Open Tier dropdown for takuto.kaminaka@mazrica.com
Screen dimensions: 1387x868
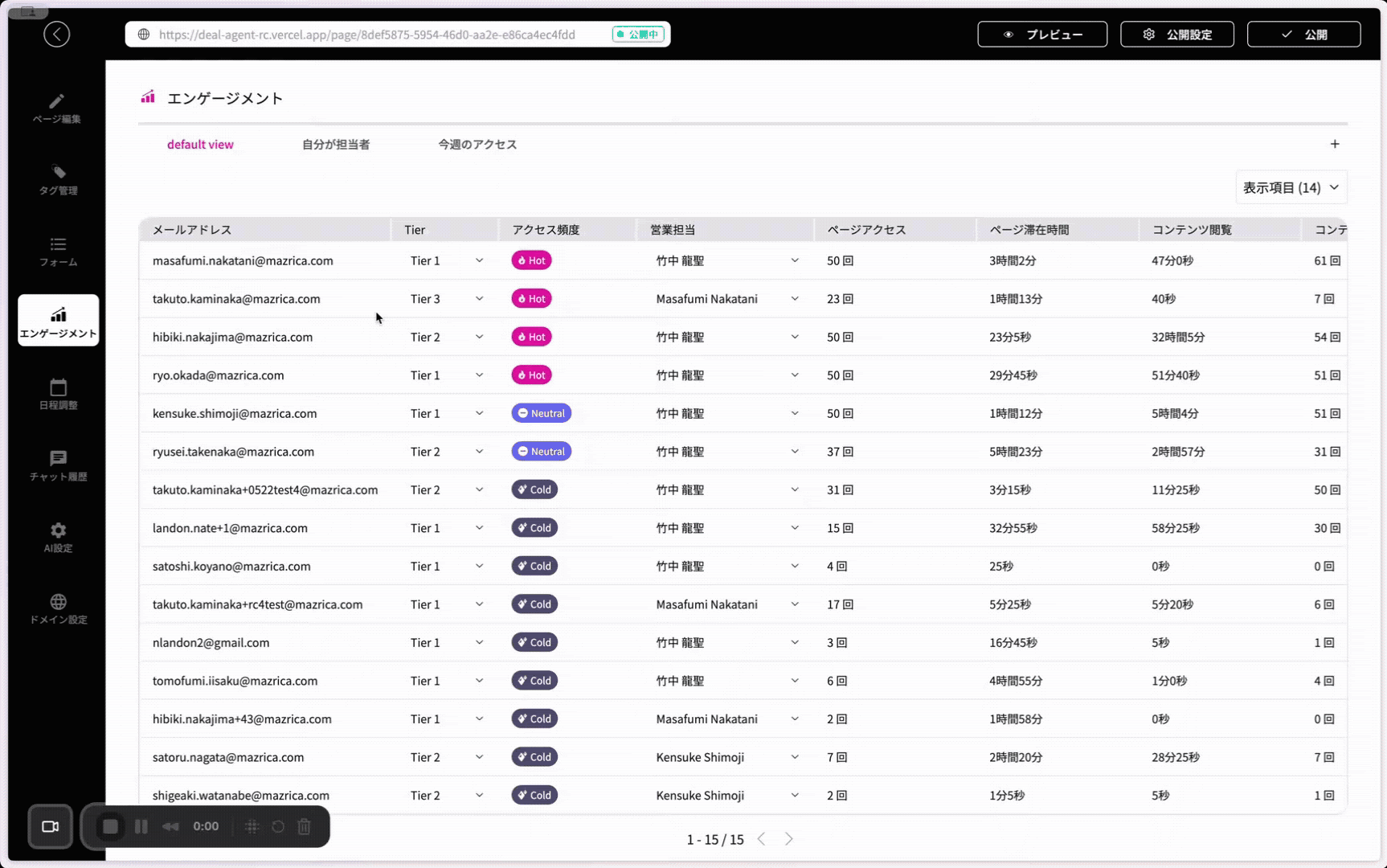click(x=479, y=299)
